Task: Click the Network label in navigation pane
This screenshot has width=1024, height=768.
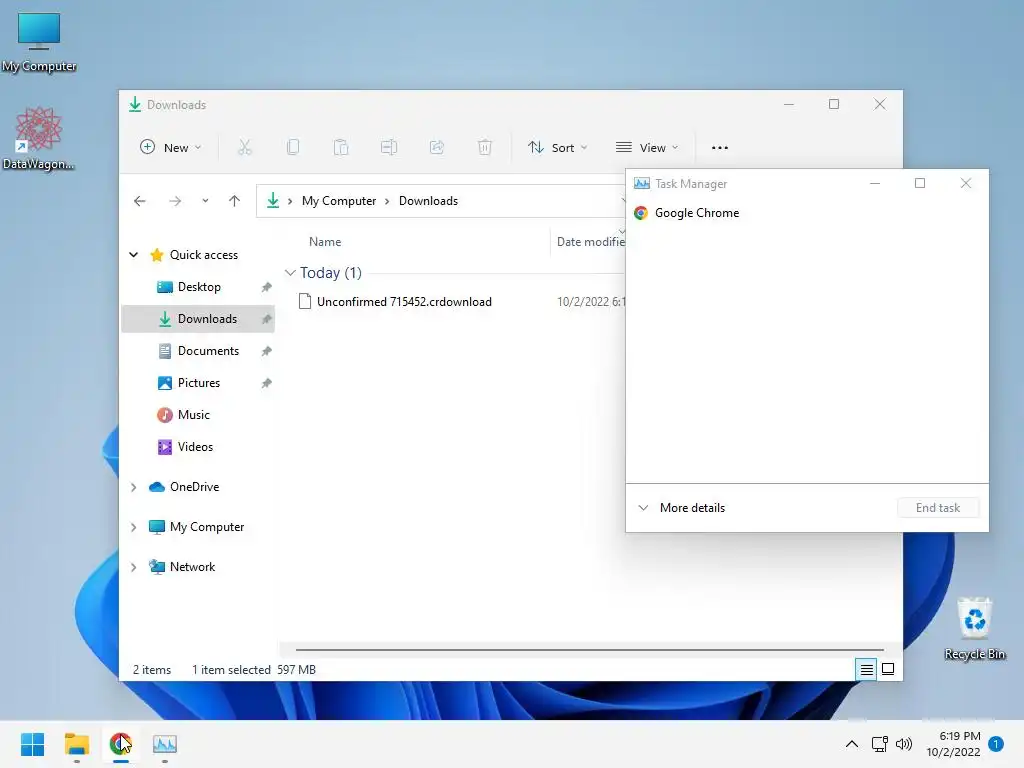Action: point(193,567)
